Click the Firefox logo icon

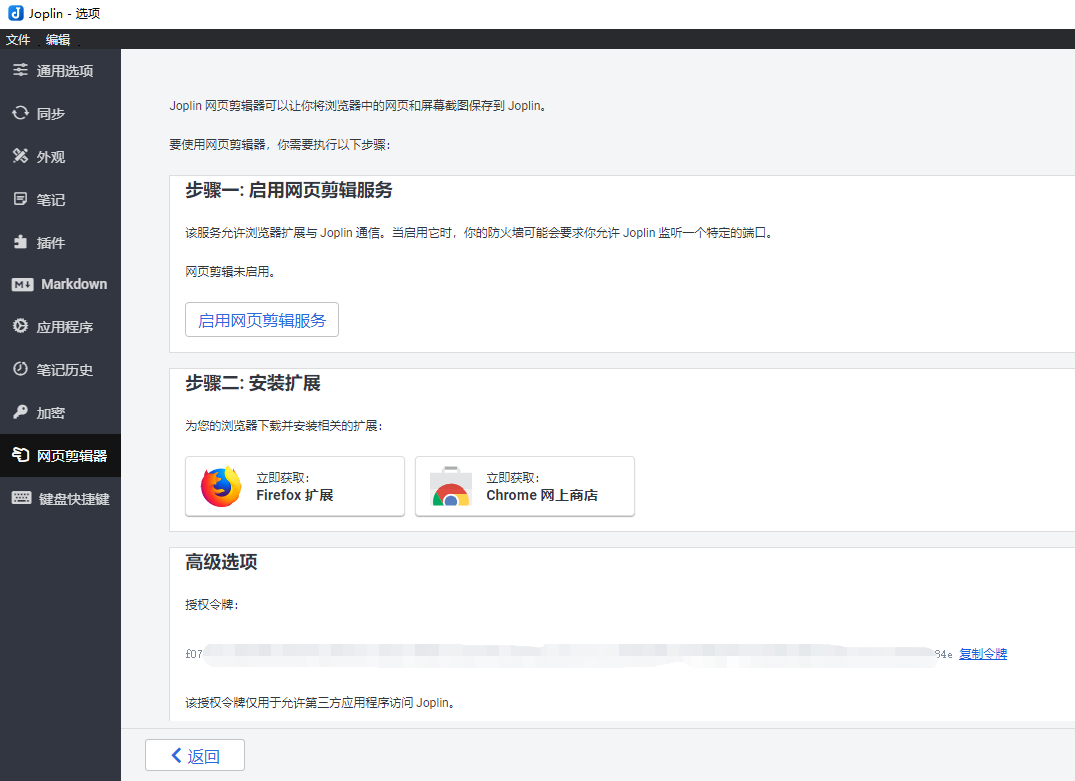(221, 486)
